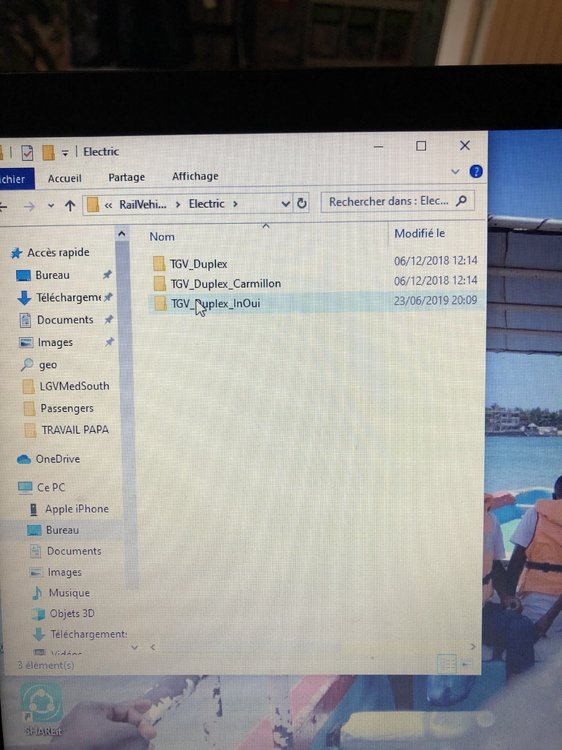Viewport: 562px width, 750px height.
Task: Expand the address bar history dropdown
Action: pos(286,204)
